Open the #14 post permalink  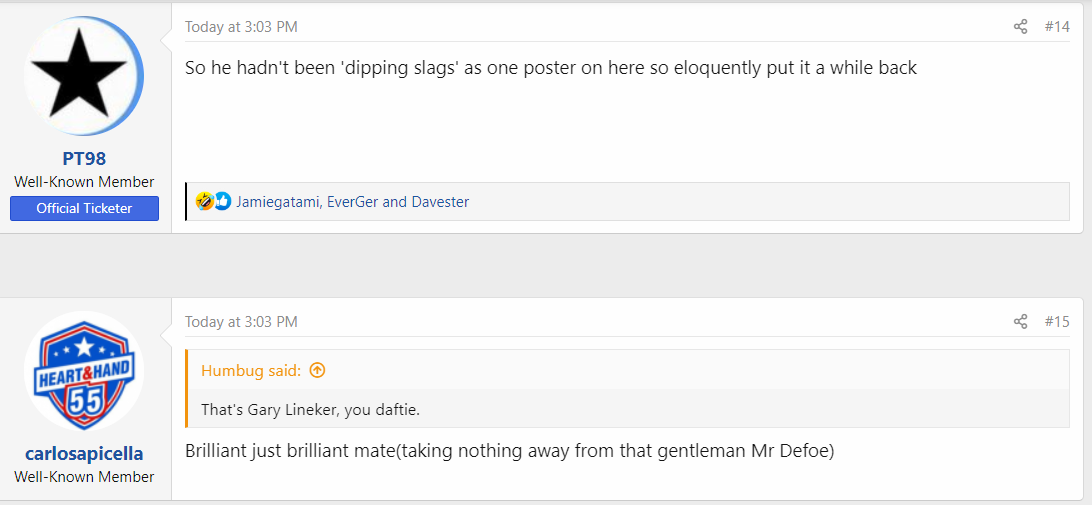coord(1056,27)
